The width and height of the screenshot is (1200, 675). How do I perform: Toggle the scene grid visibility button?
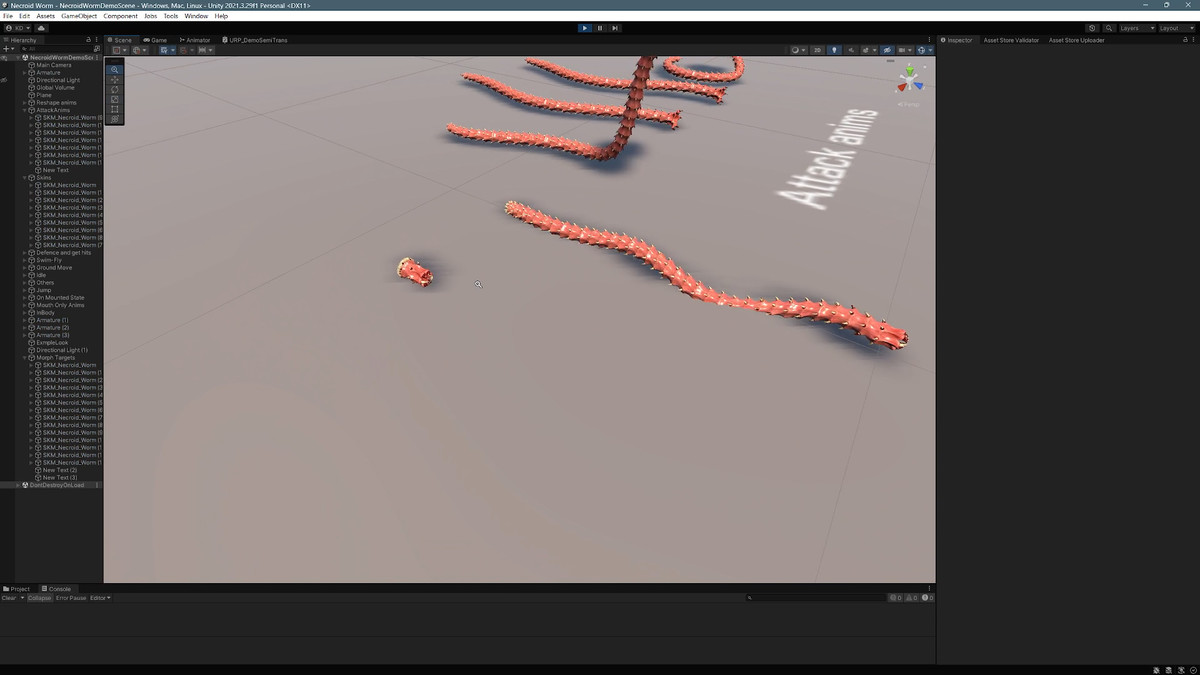(x=166, y=50)
